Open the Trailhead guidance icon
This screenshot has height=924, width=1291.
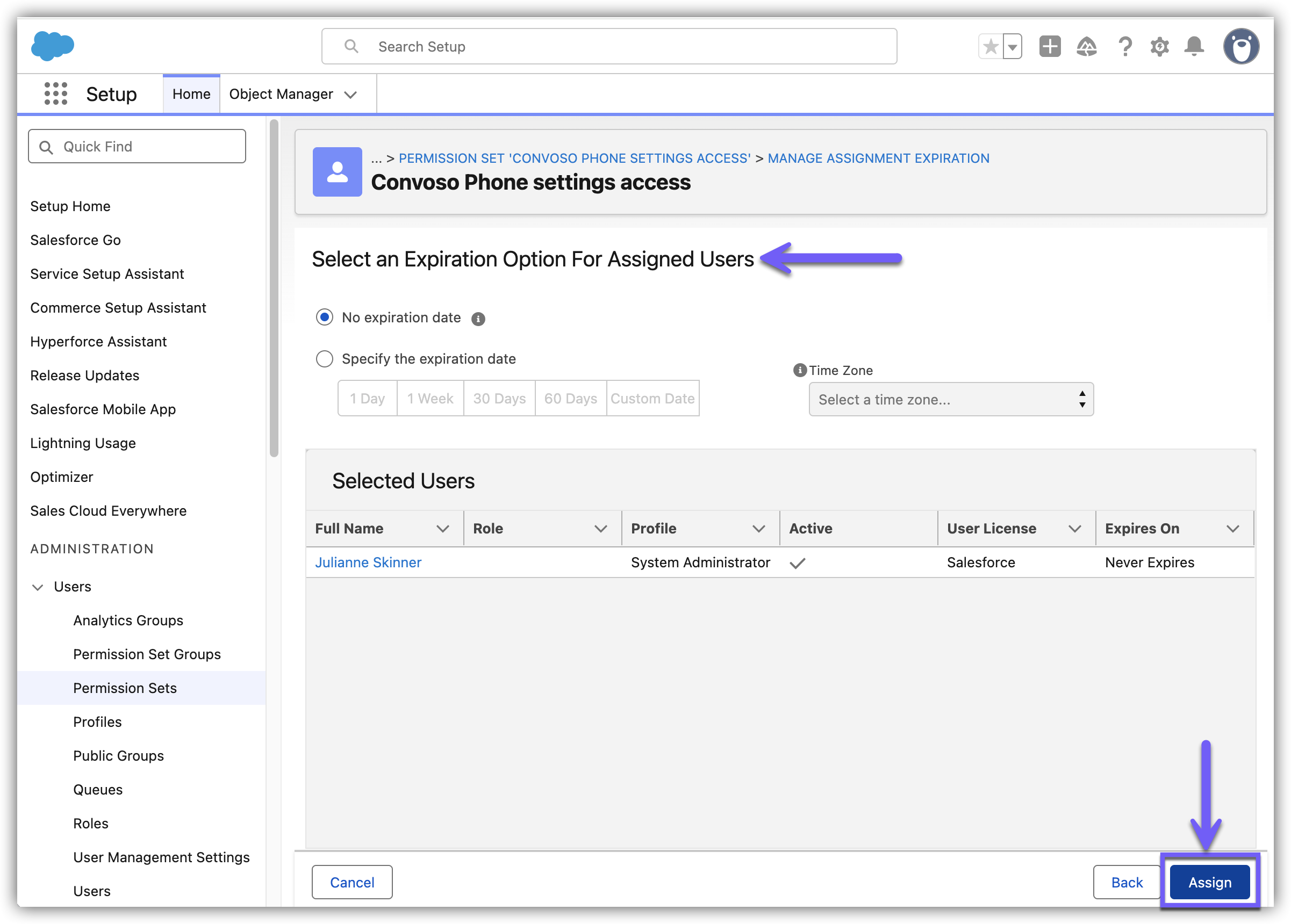tap(1086, 47)
